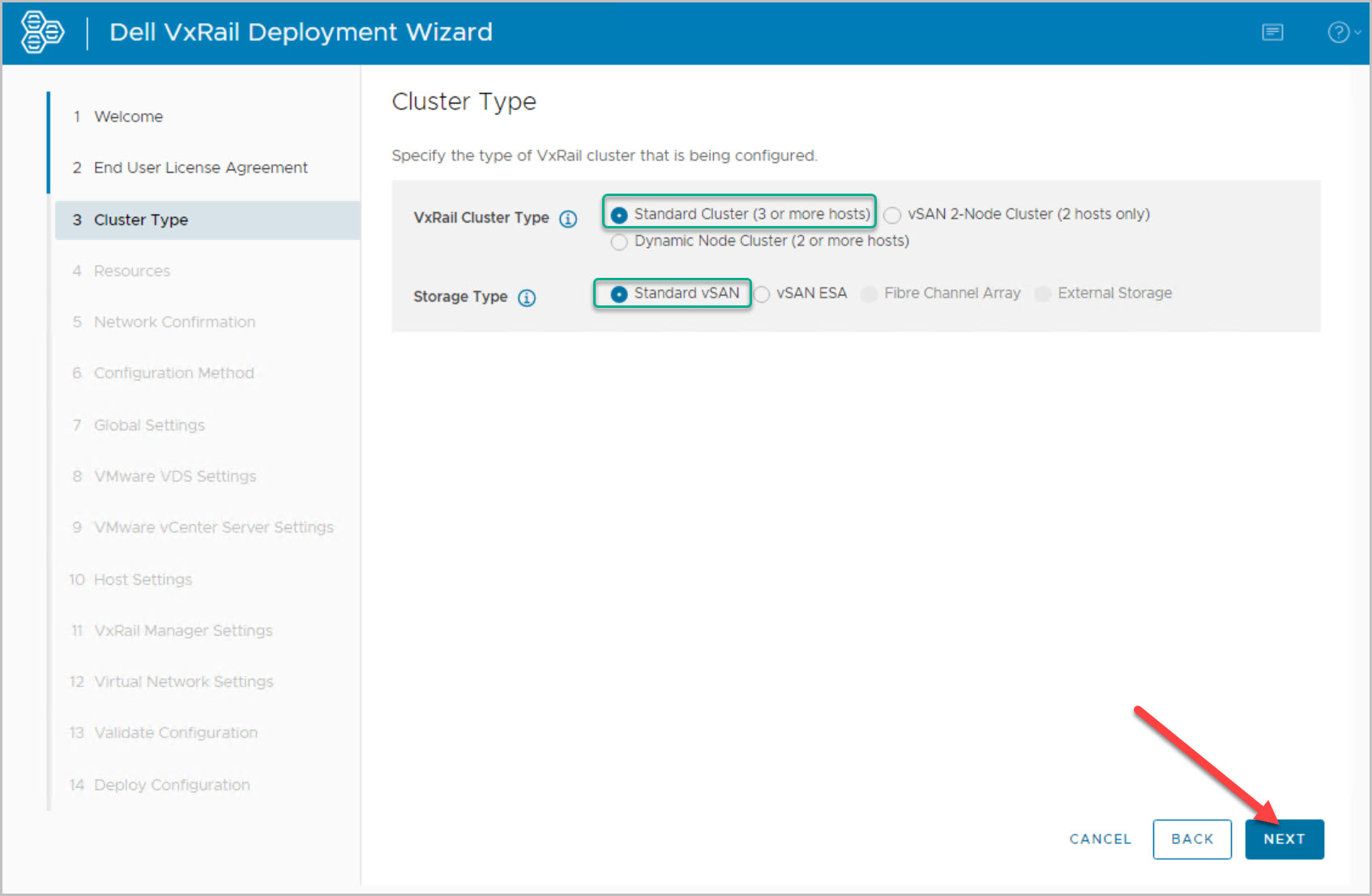Select Standard vSAN storage type

coord(619,294)
